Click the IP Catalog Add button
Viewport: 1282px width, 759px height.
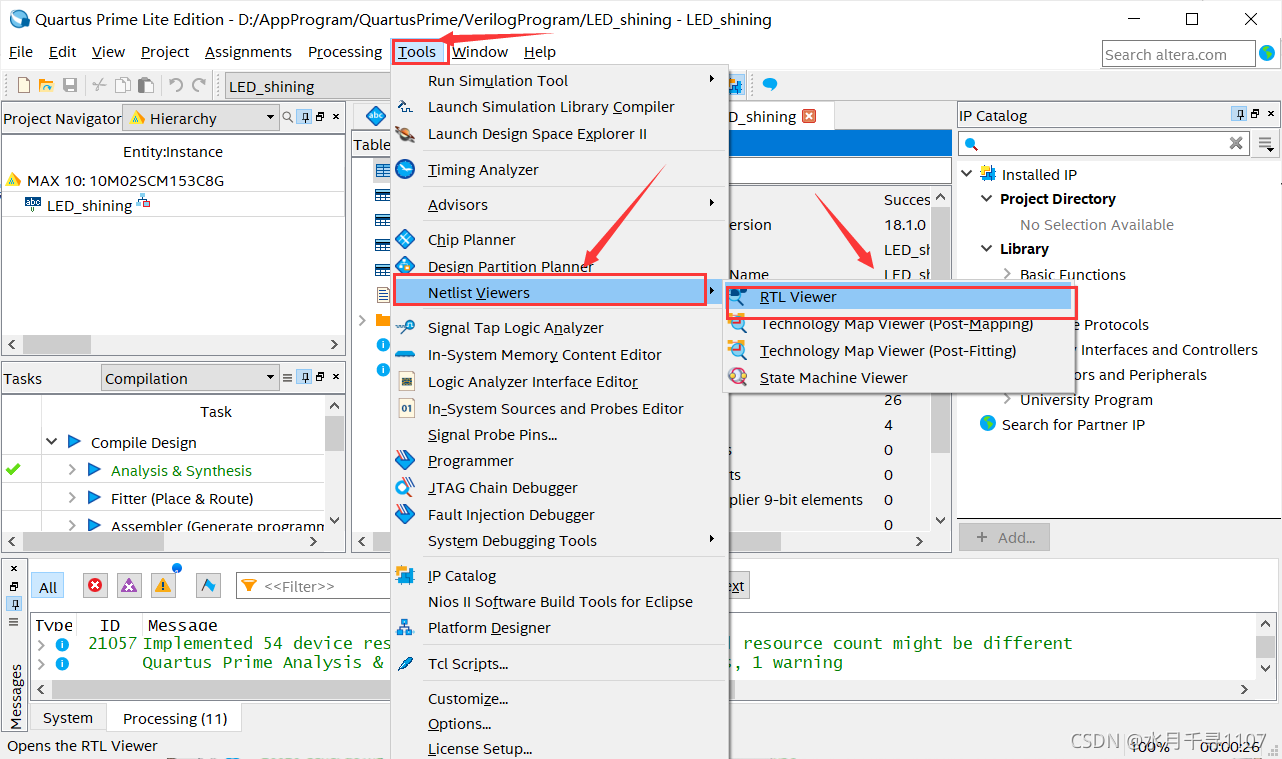1005,537
